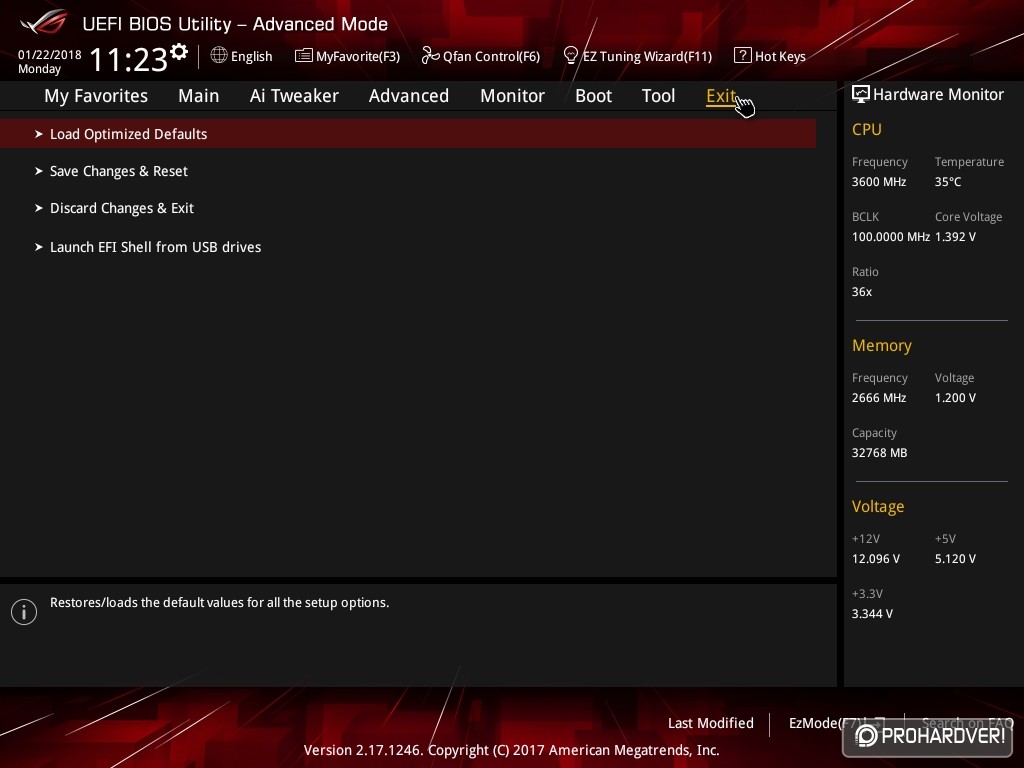The width and height of the screenshot is (1024, 768).
Task: Expand arrow beside Discard Changes & Exit
Action: click(39, 208)
